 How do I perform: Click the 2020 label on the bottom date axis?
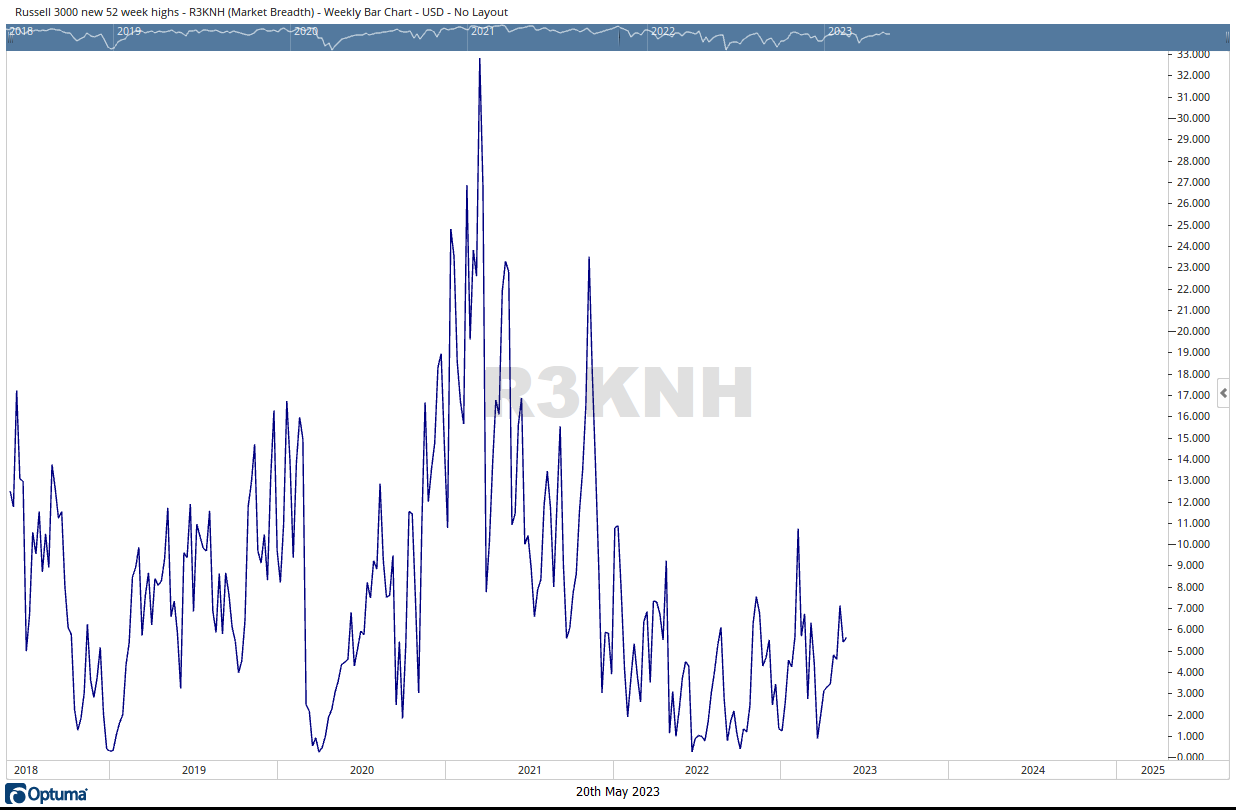pyautogui.click(x=361, y=769)
